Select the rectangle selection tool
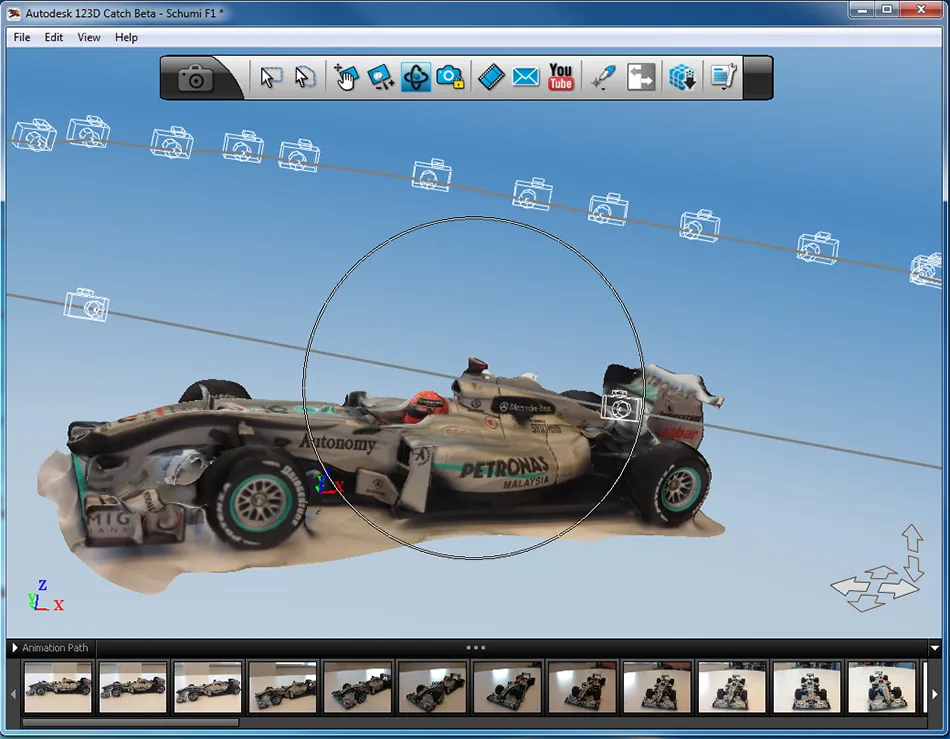Screen dimensions: 950x739 coord(271,78)
